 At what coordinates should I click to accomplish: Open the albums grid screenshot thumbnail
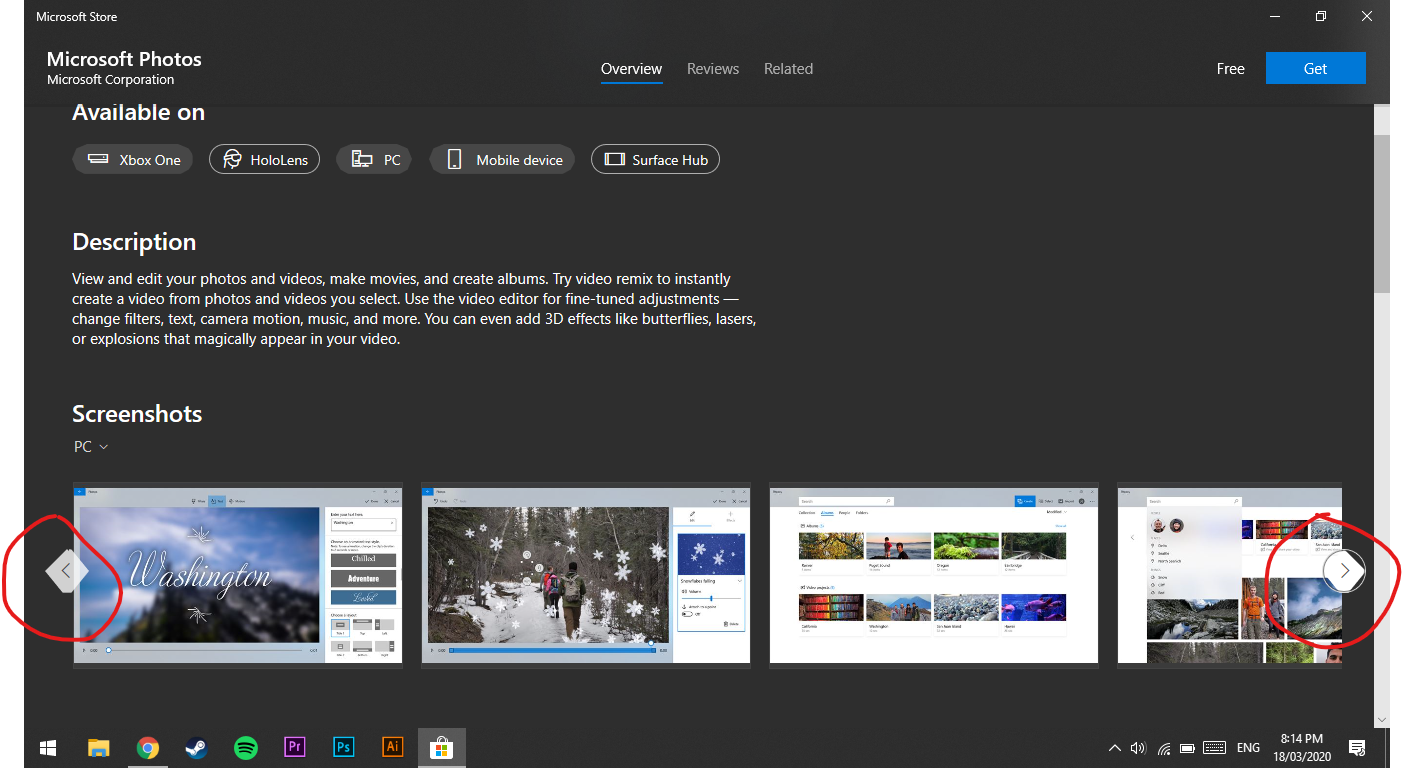(x=934, y=574)
